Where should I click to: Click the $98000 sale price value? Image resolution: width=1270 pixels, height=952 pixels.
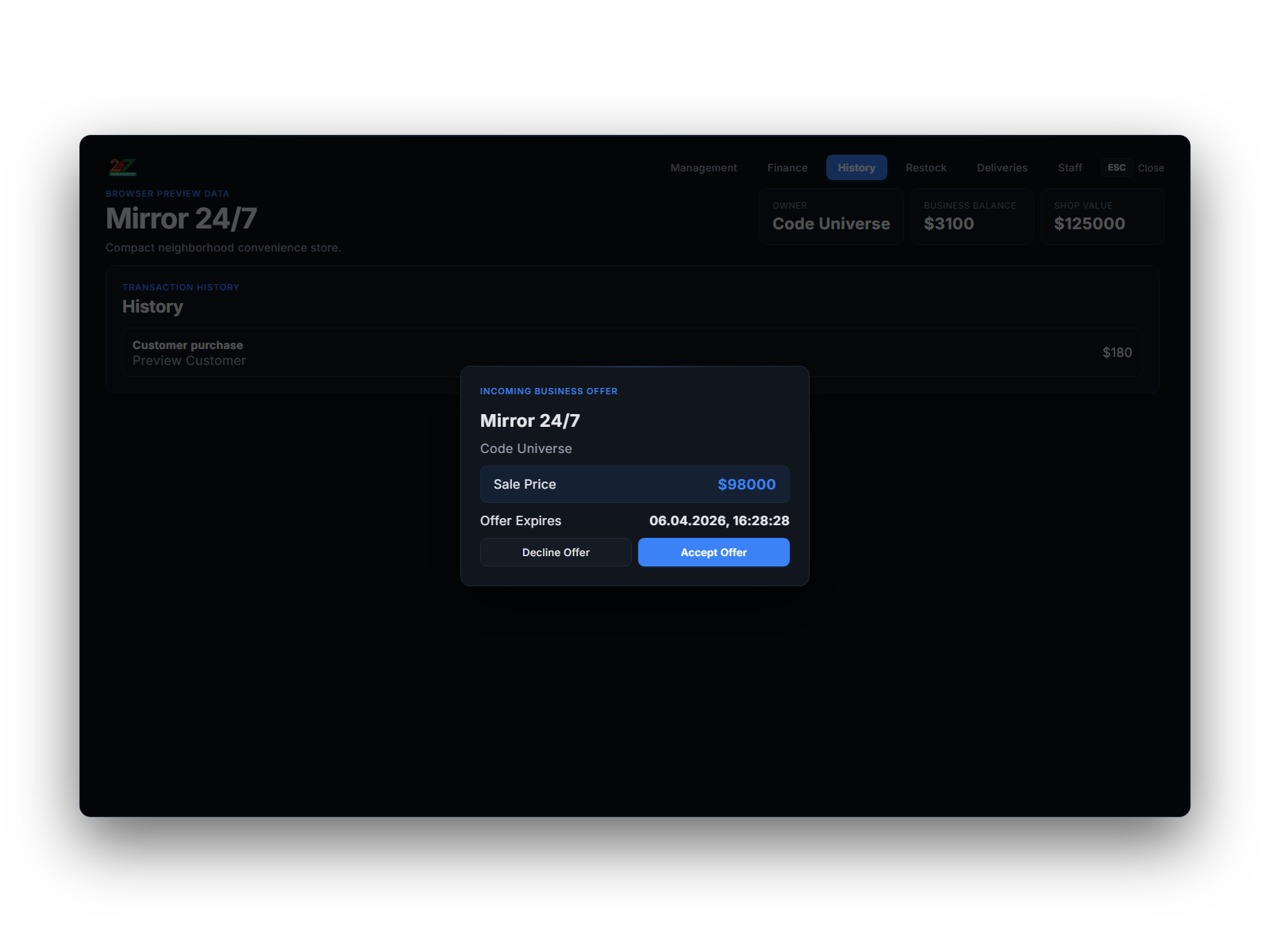[x=747, y=484]
